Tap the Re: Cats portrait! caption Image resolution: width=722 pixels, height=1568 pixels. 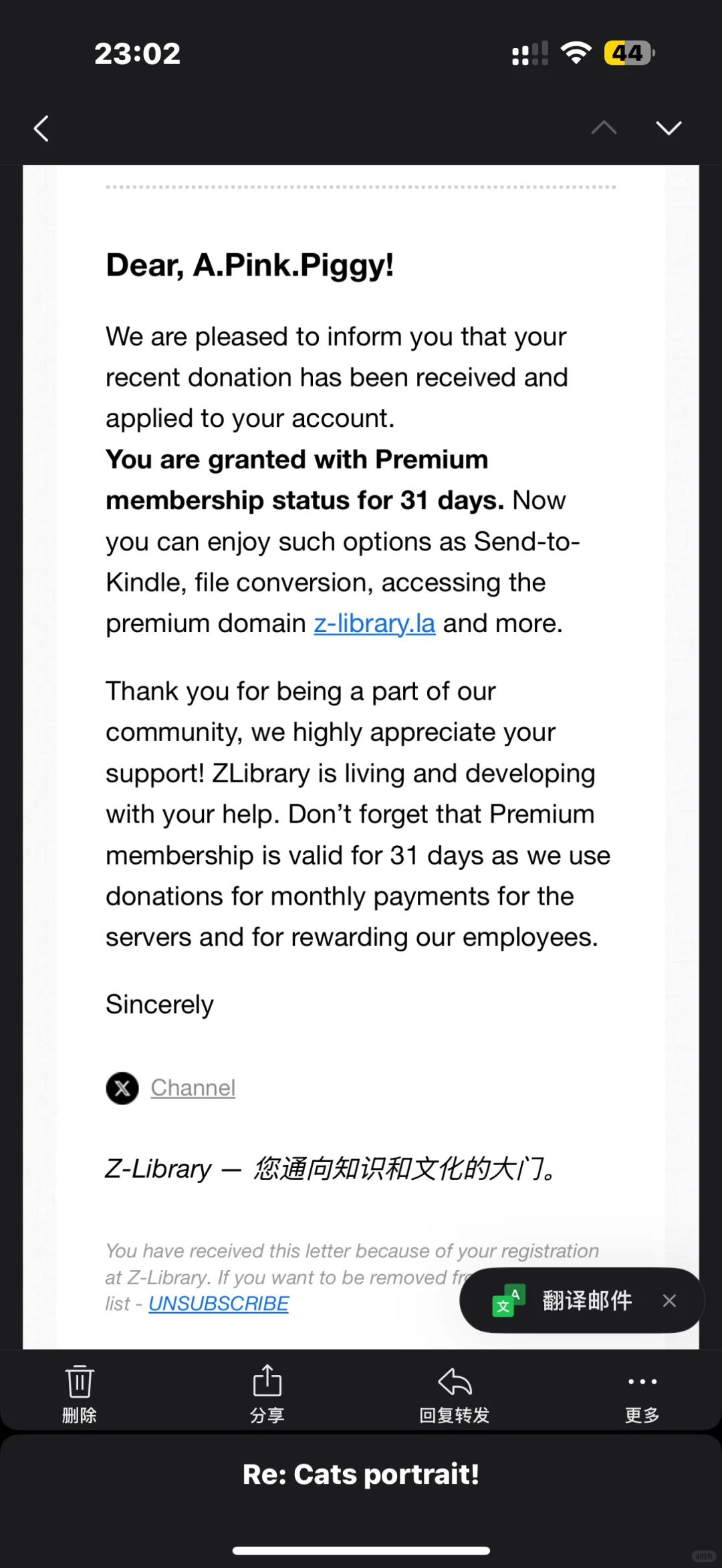(x=361, y=1474)
